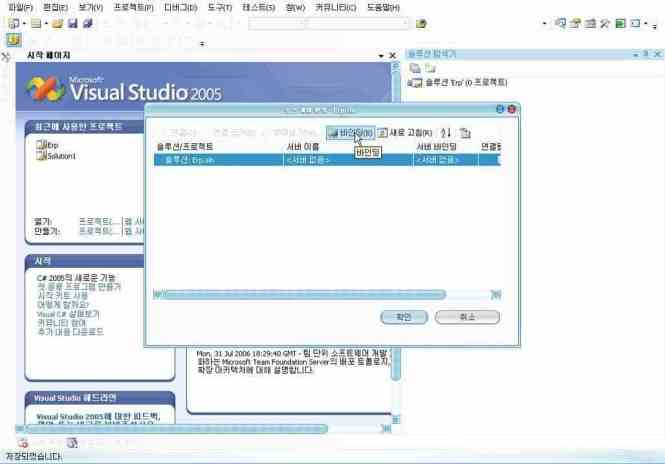Open recent project Solution1 on Start Page
665x464 pixels.
point(56,156)
